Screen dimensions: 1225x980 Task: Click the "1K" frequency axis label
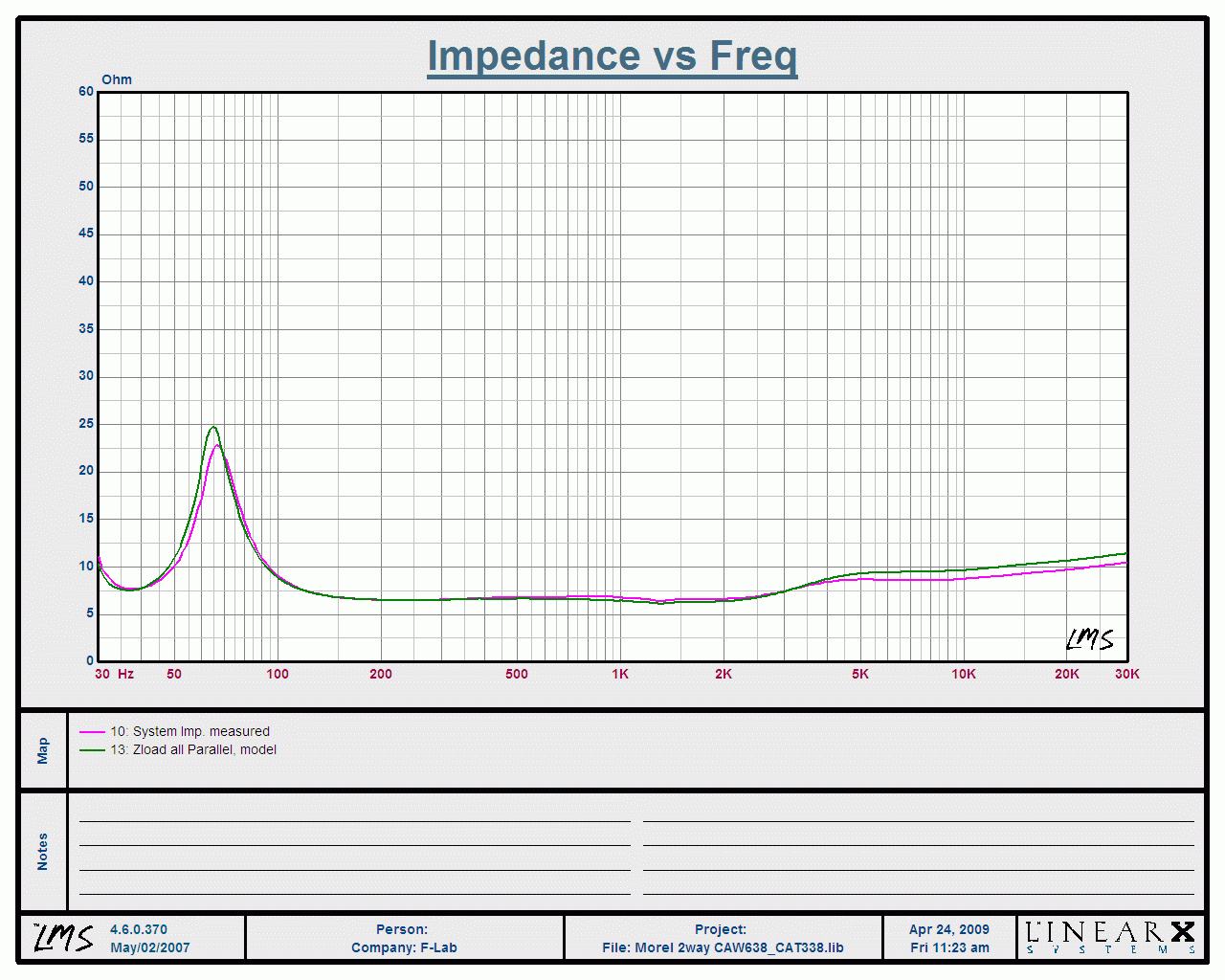pos(620,674)
